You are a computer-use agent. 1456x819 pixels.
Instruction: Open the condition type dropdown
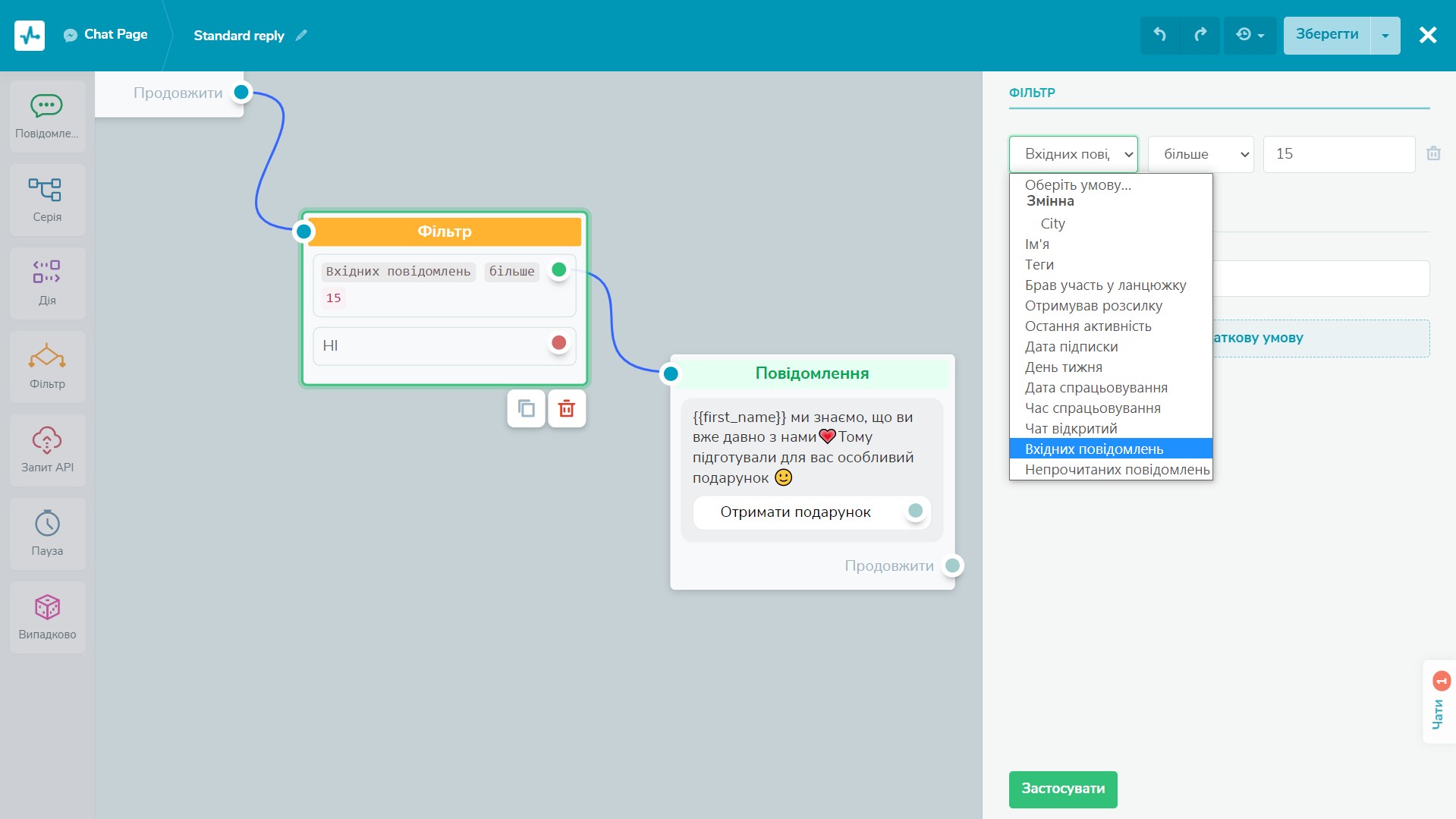(x=1073, y=154)
